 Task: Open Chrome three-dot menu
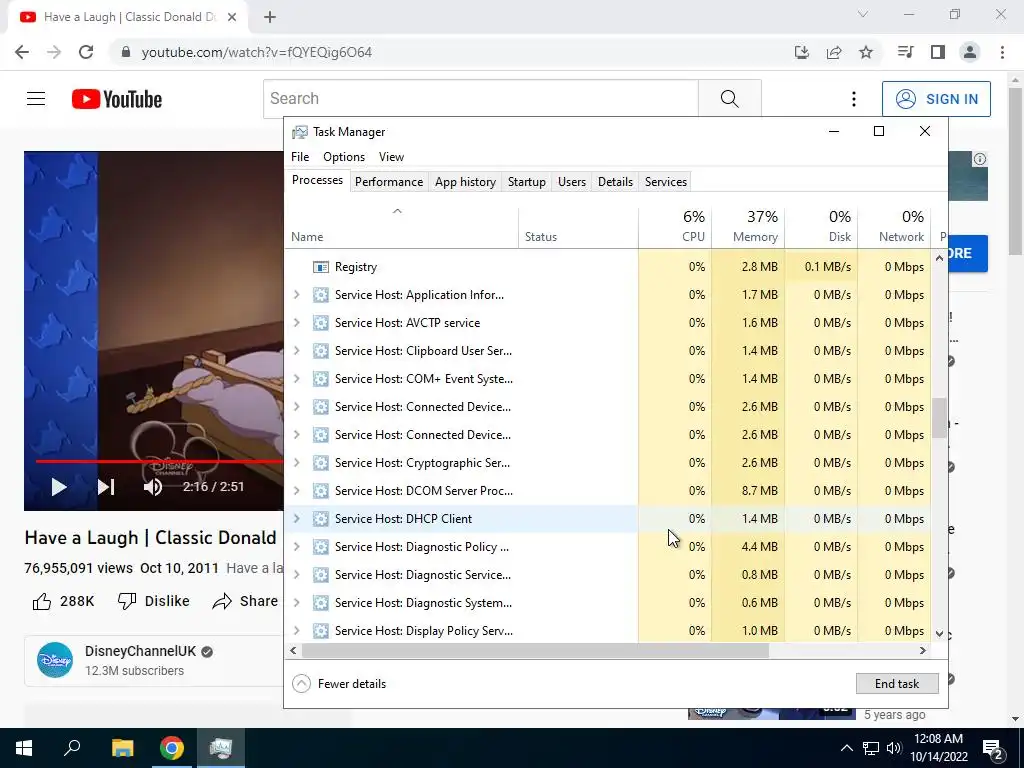click(1002, 52)
